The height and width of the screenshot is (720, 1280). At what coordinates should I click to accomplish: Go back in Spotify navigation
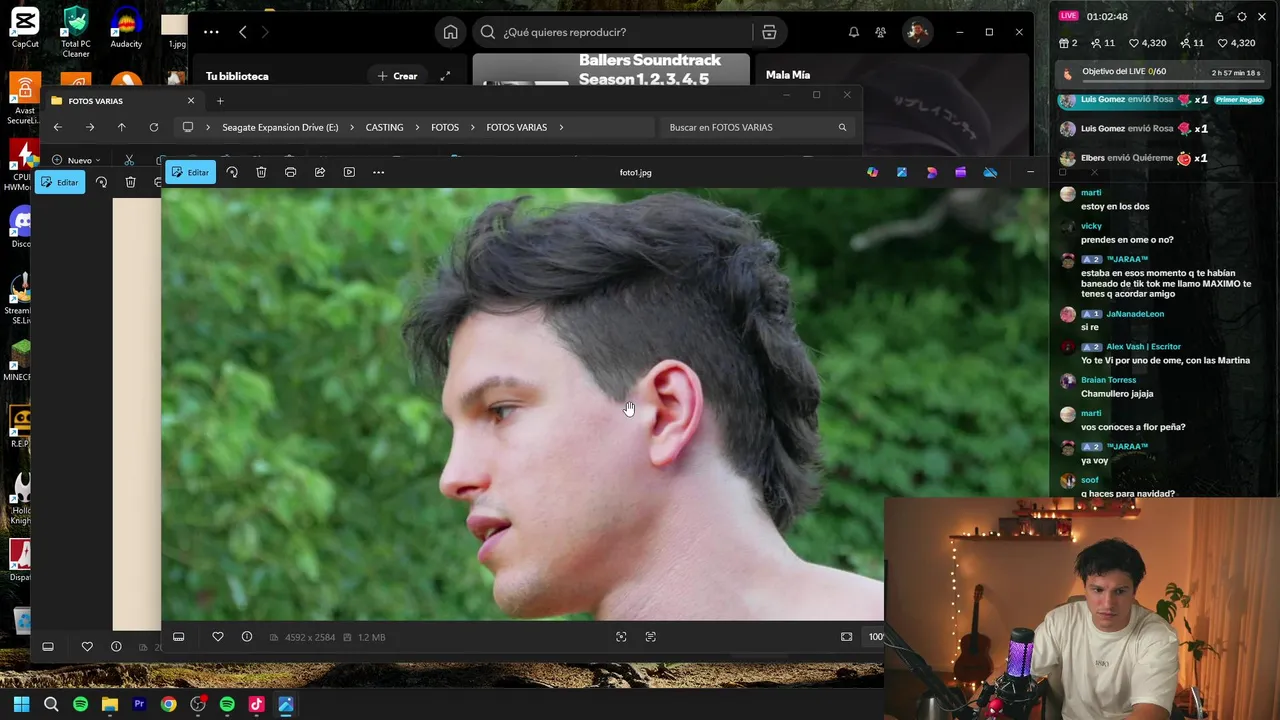[x=243, y=32]
